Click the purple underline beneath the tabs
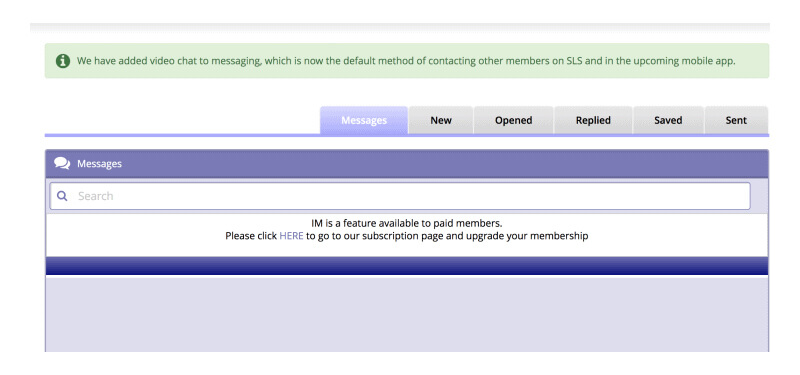 click(407, 135)
